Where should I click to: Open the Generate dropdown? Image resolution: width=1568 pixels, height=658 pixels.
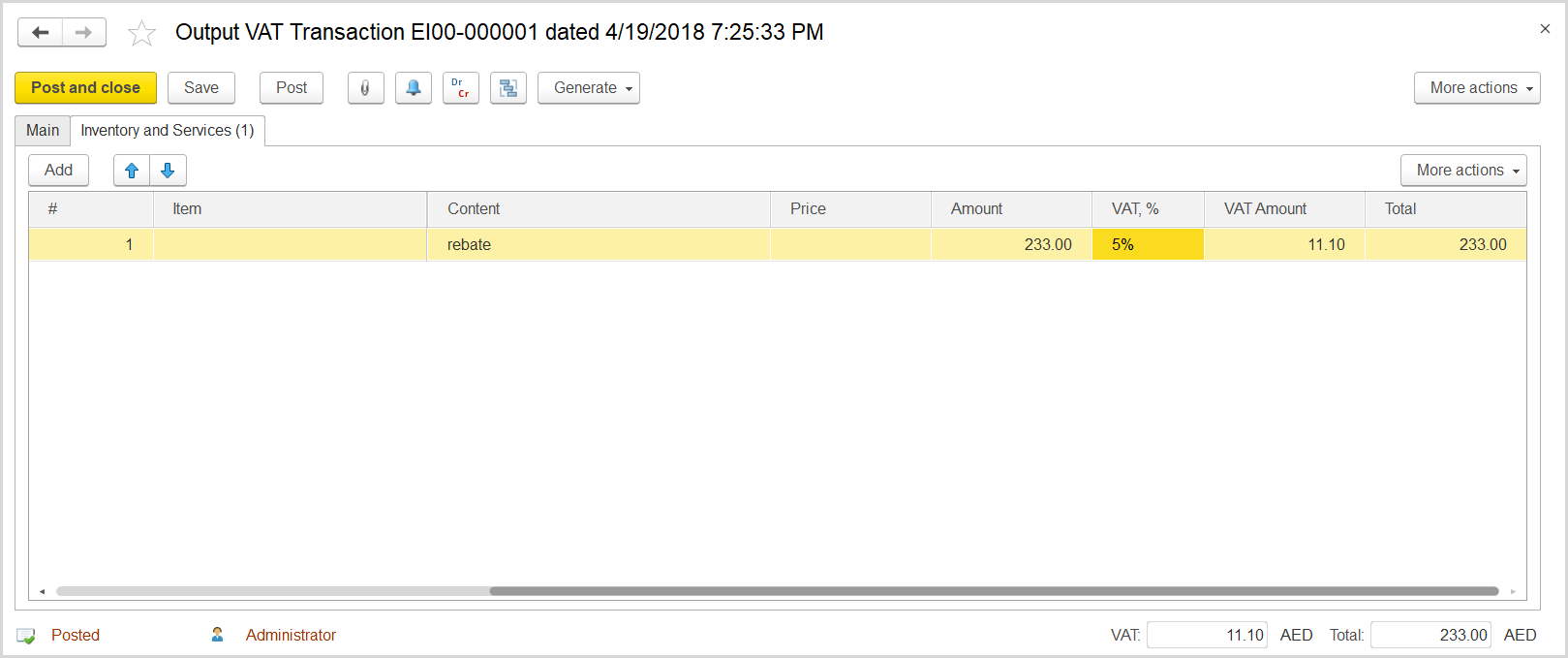[x=589, y=88]
